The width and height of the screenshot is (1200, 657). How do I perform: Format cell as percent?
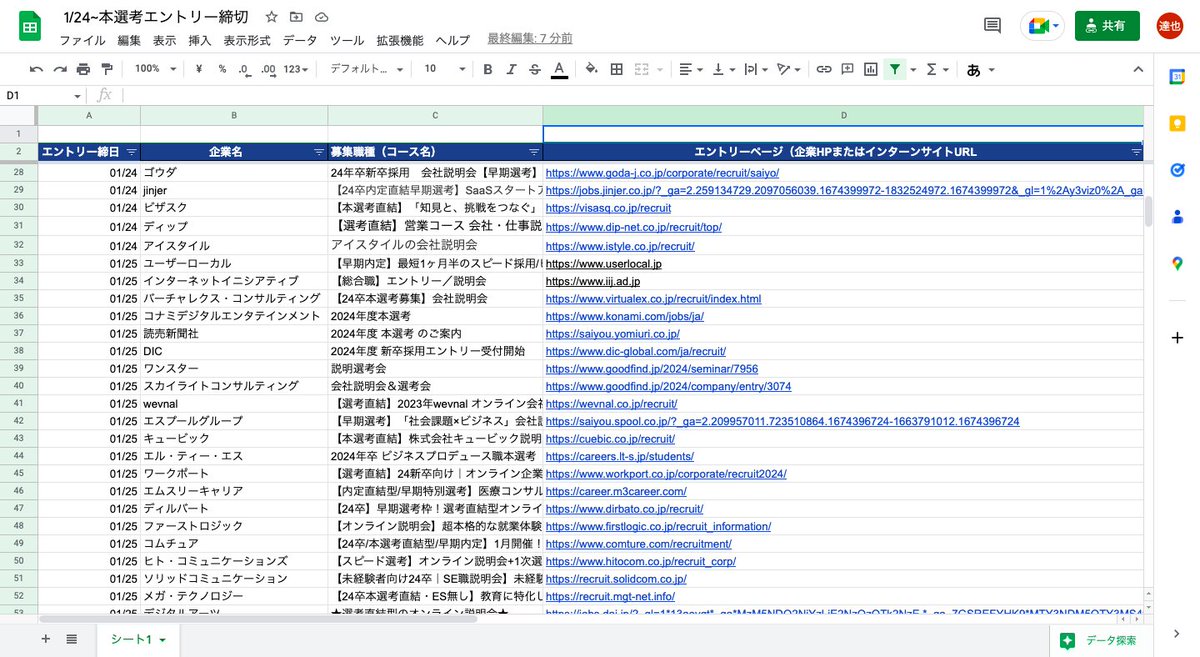pyautogui.click(x=222, y=69)
